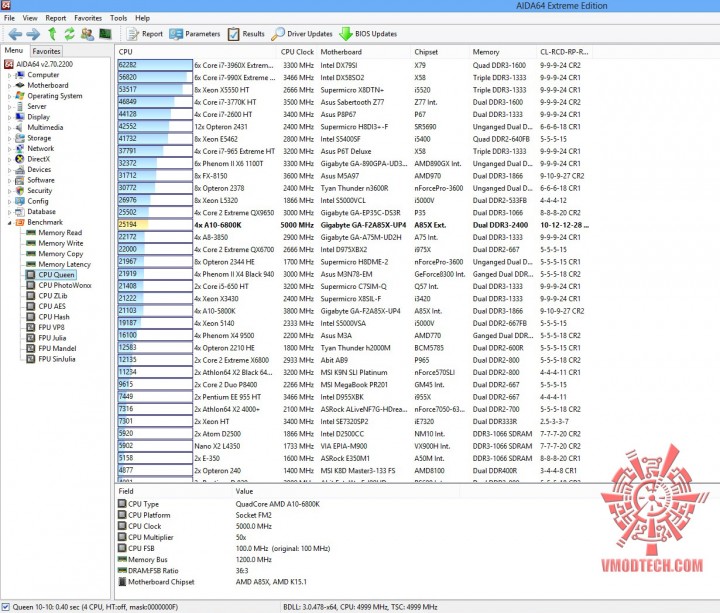Select the Memory Write benchmark
This screenshot has width=720, height=613.
tap(55, 243)
